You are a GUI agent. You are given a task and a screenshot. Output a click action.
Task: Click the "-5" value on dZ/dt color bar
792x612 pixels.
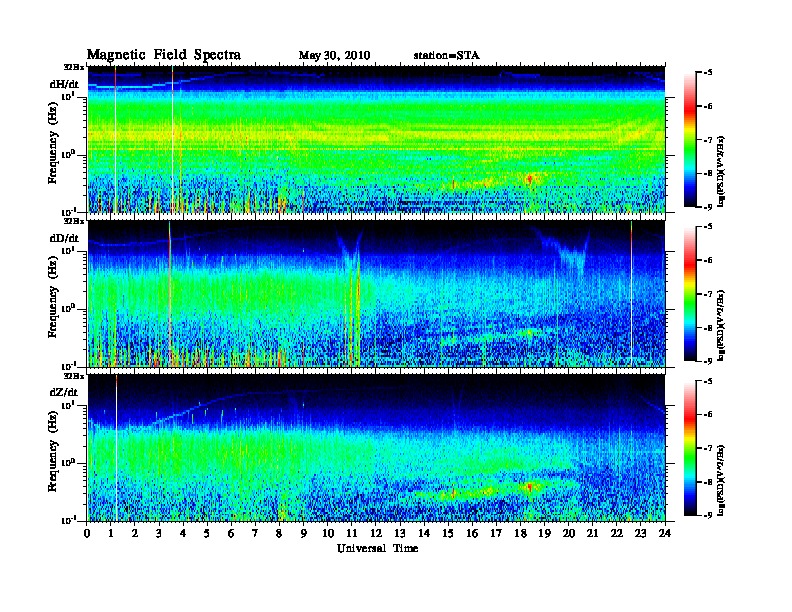pyautogui.click(x=708, y=381)
